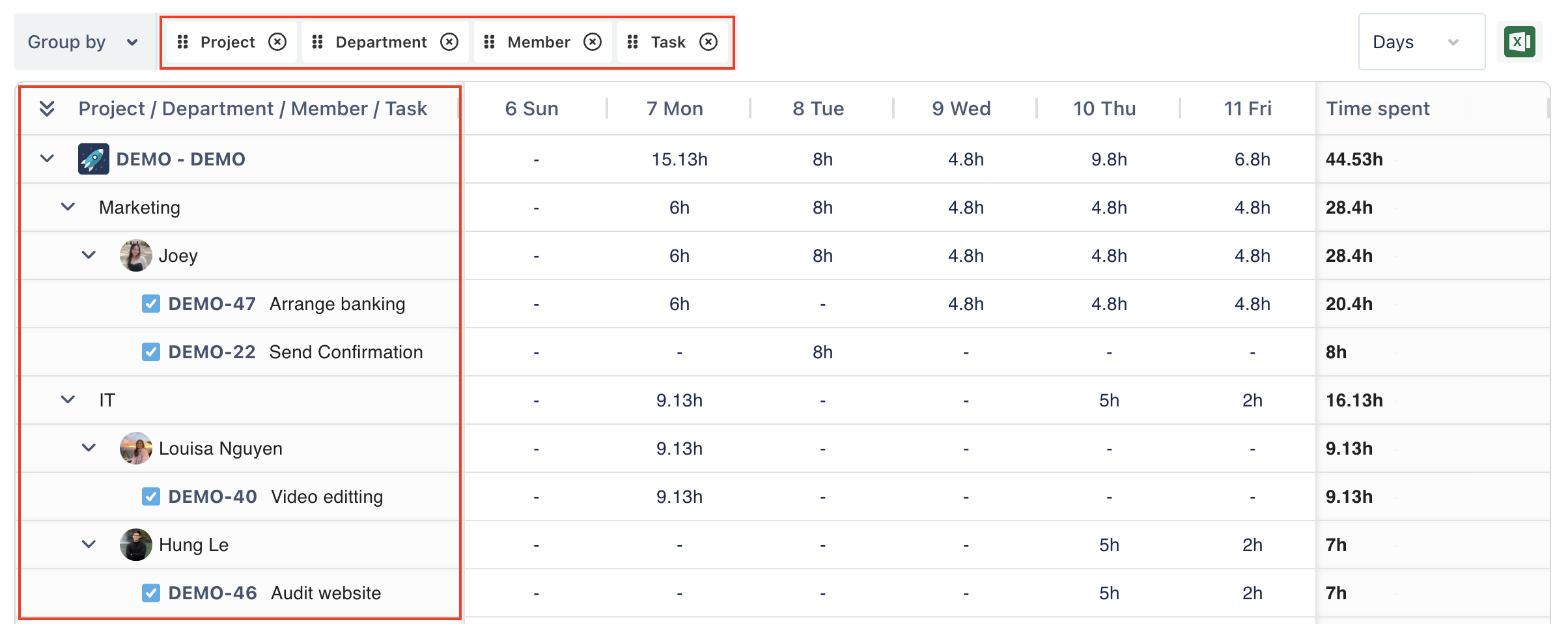Remove the Project grouping chip

pos(277,42)
